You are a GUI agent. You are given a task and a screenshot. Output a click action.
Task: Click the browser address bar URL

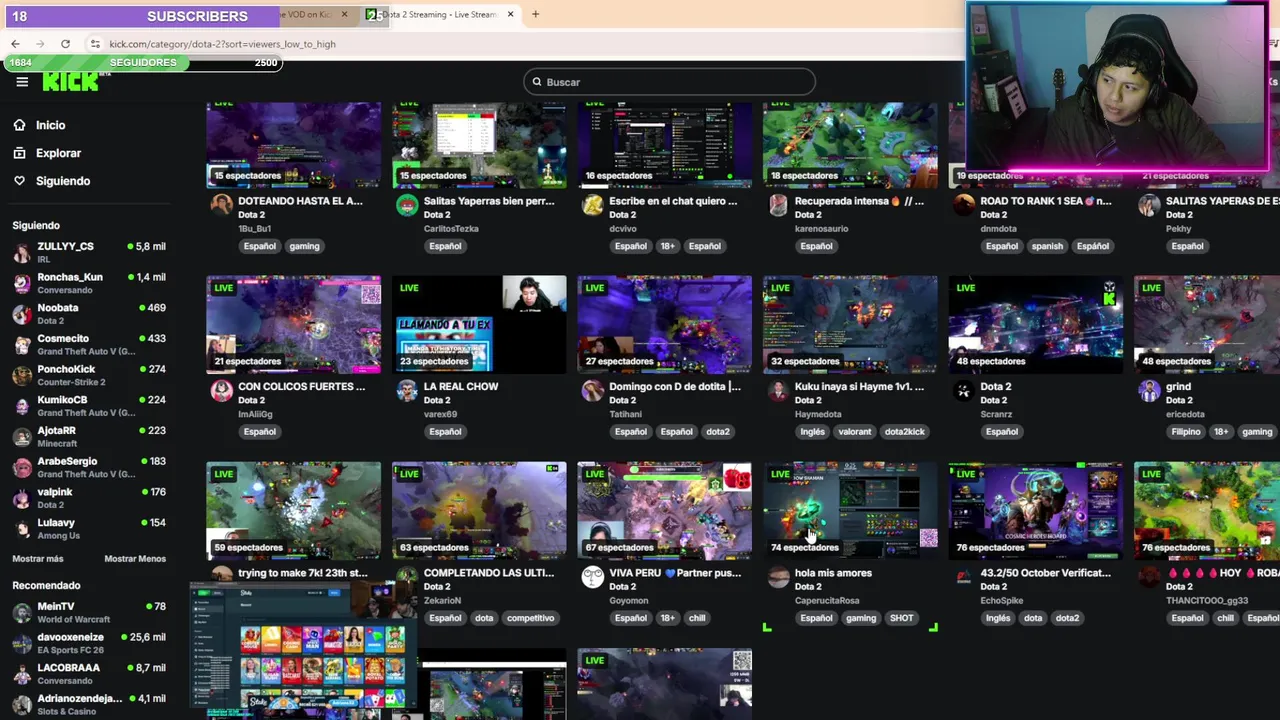tap(222, 44)
